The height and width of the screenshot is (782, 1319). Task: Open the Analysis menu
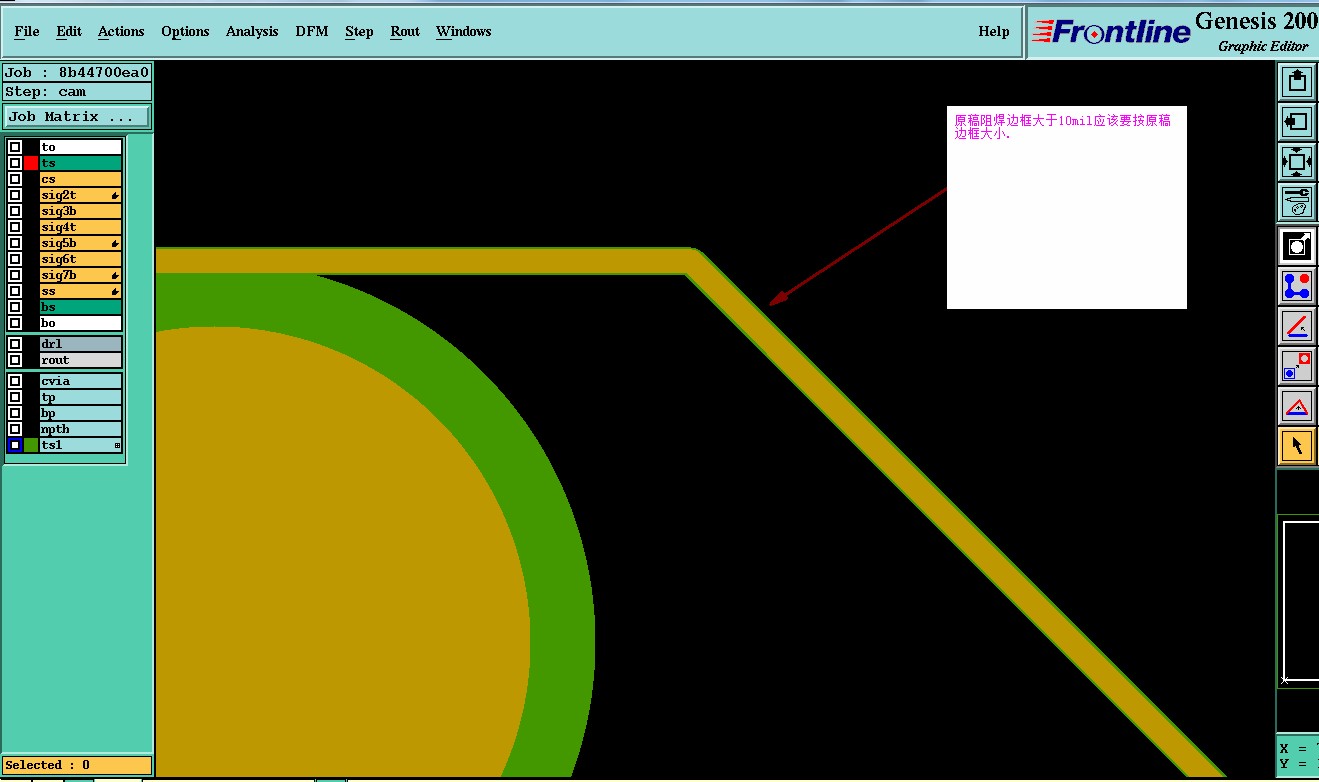coord(252,32)
